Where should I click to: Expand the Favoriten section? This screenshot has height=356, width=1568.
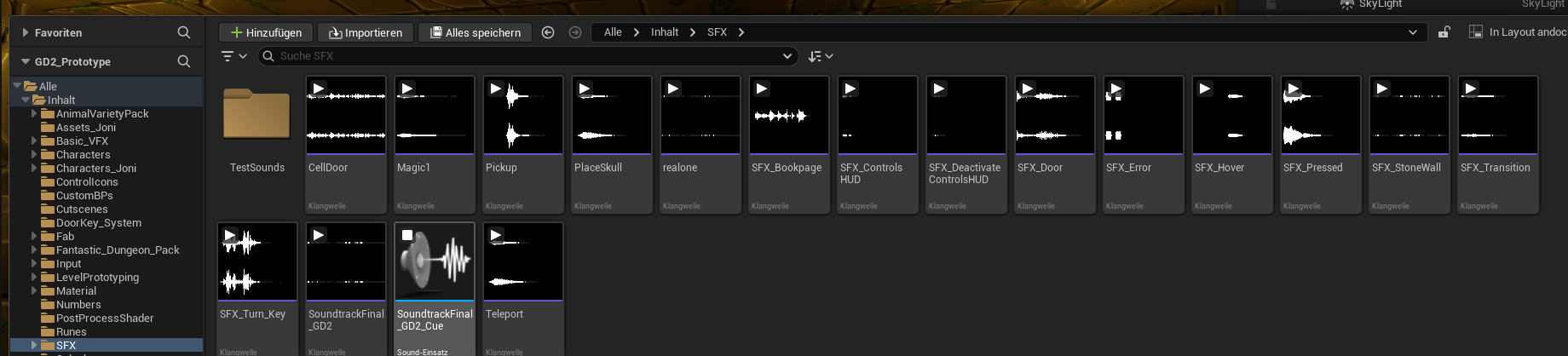[x=26, y=32]
